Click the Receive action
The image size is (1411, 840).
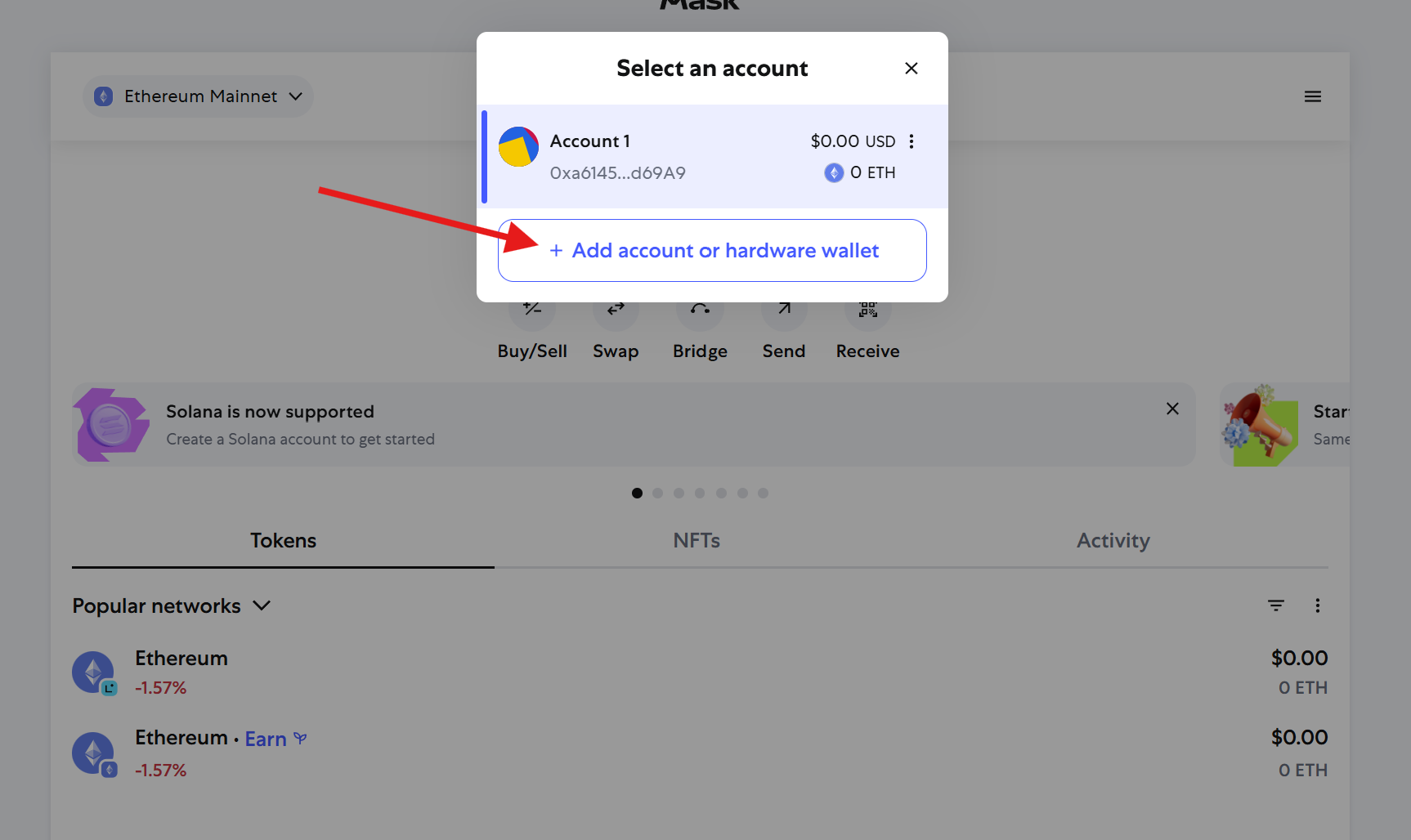click(868, 330)
